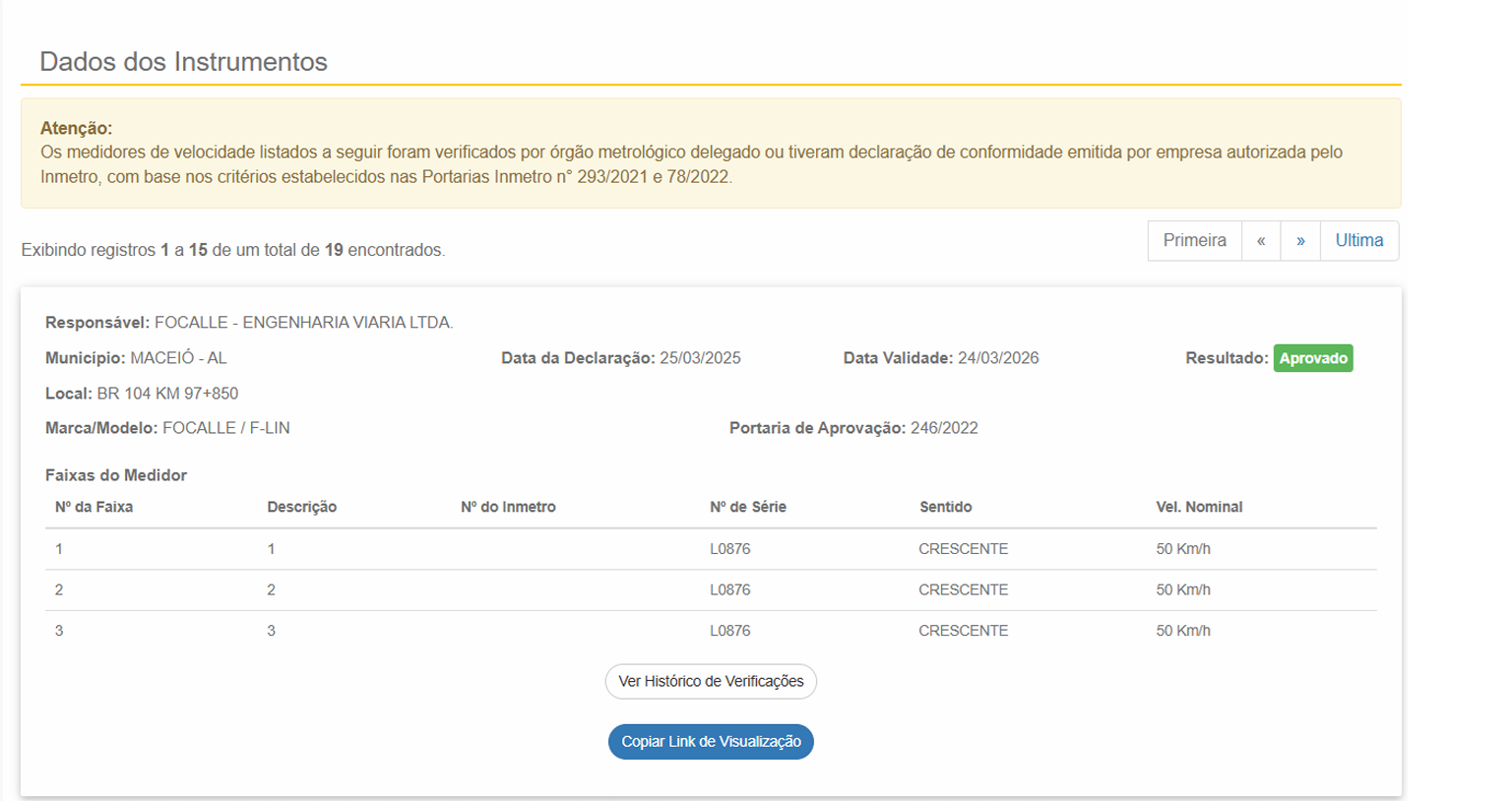Image resolution: width=1512 pixels, height=801 pixels.
Task: Click CRESCENTE in lane 1 row
Action: (x=963, y=549)
